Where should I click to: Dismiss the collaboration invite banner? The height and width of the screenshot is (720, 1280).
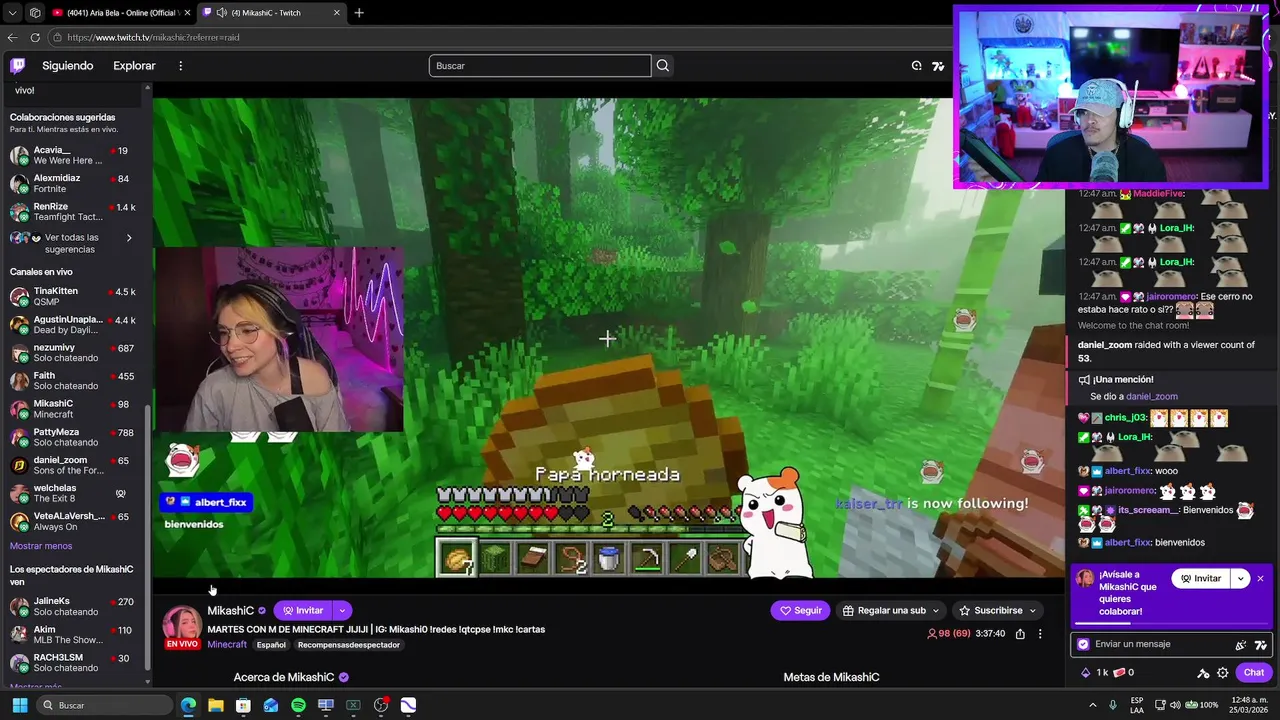coord(1260,579)
